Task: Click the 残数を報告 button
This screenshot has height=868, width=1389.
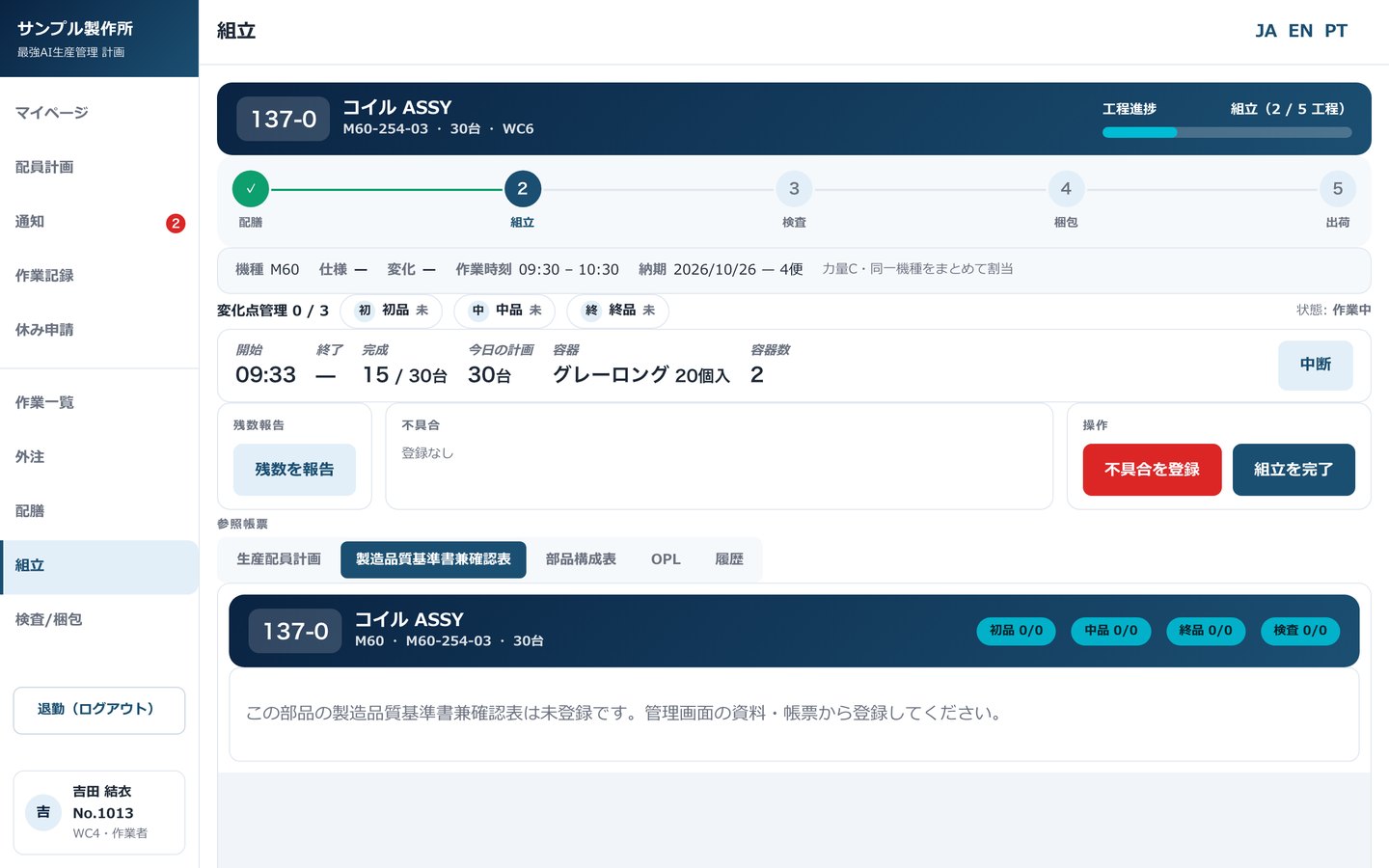Action: 294,470
